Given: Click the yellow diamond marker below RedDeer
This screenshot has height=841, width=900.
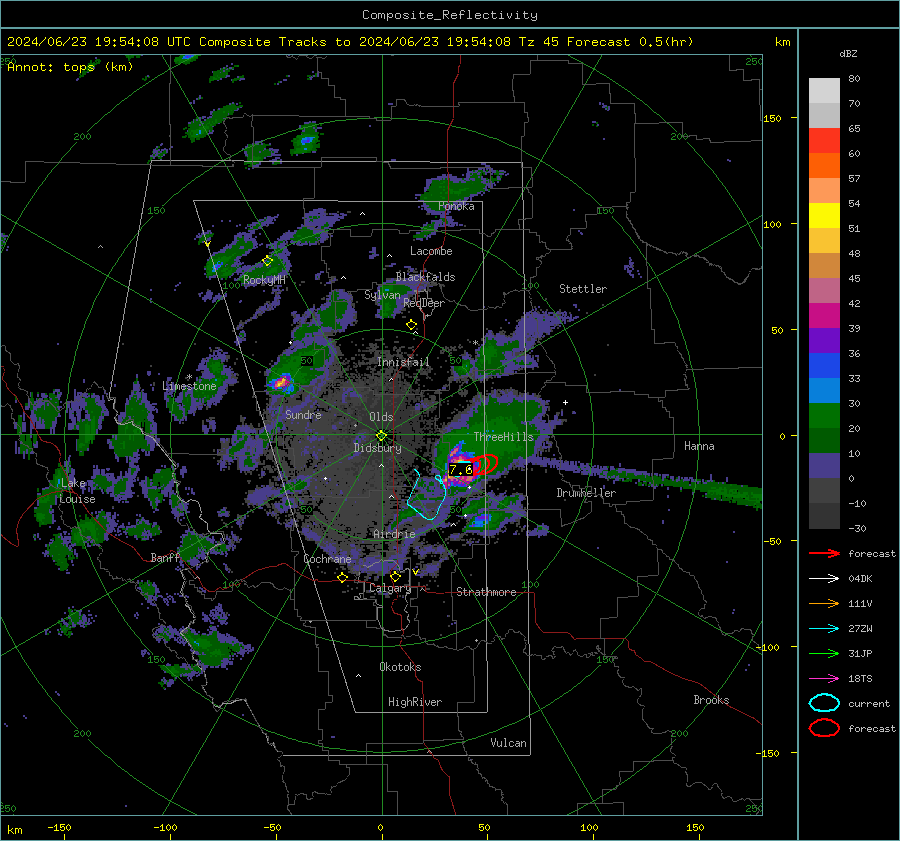Looking at the screenshot, I should coord(412,325).
